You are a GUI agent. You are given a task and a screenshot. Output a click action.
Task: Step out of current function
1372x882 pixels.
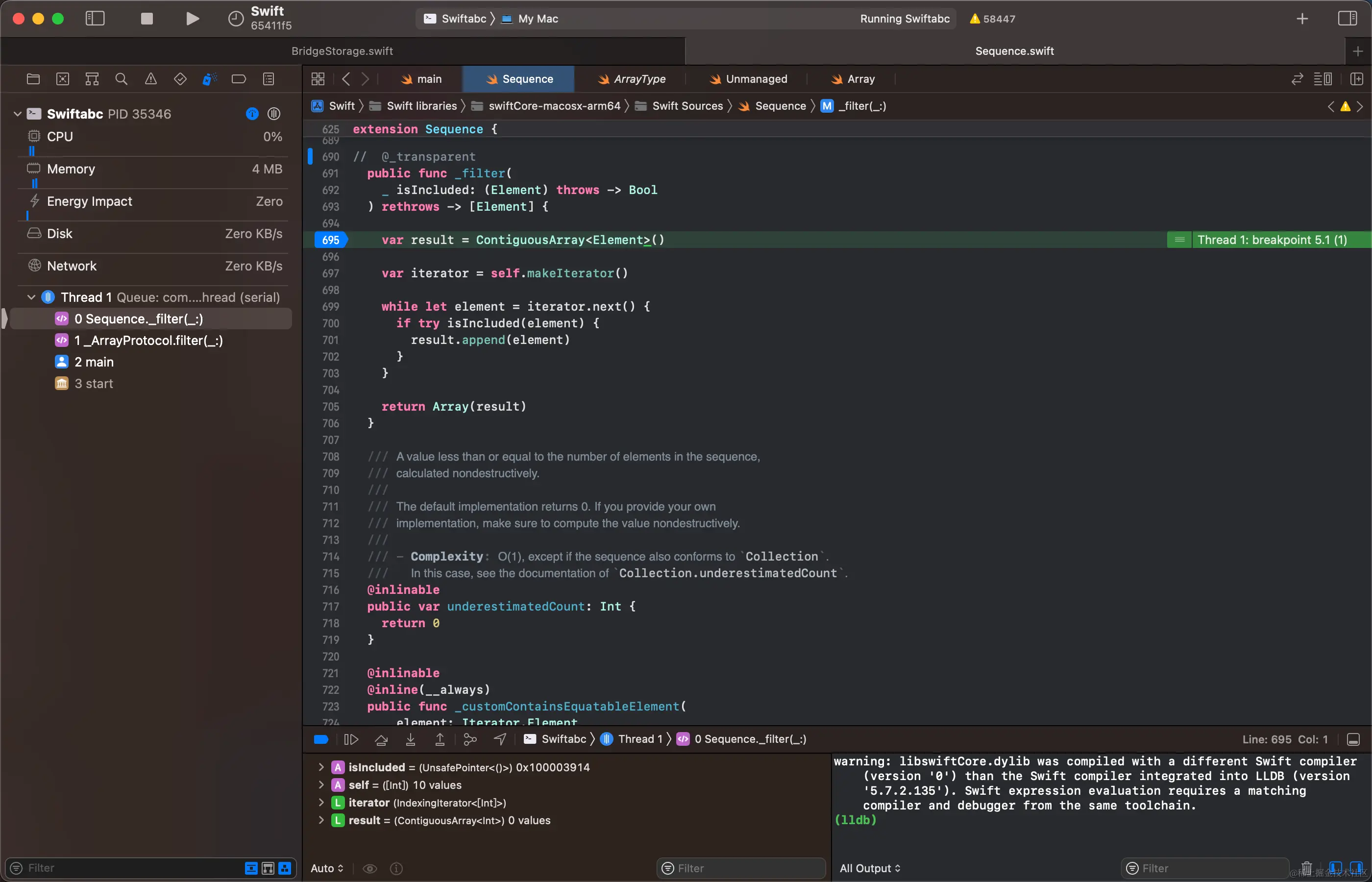pyautogui.click(x=440, y=739)
